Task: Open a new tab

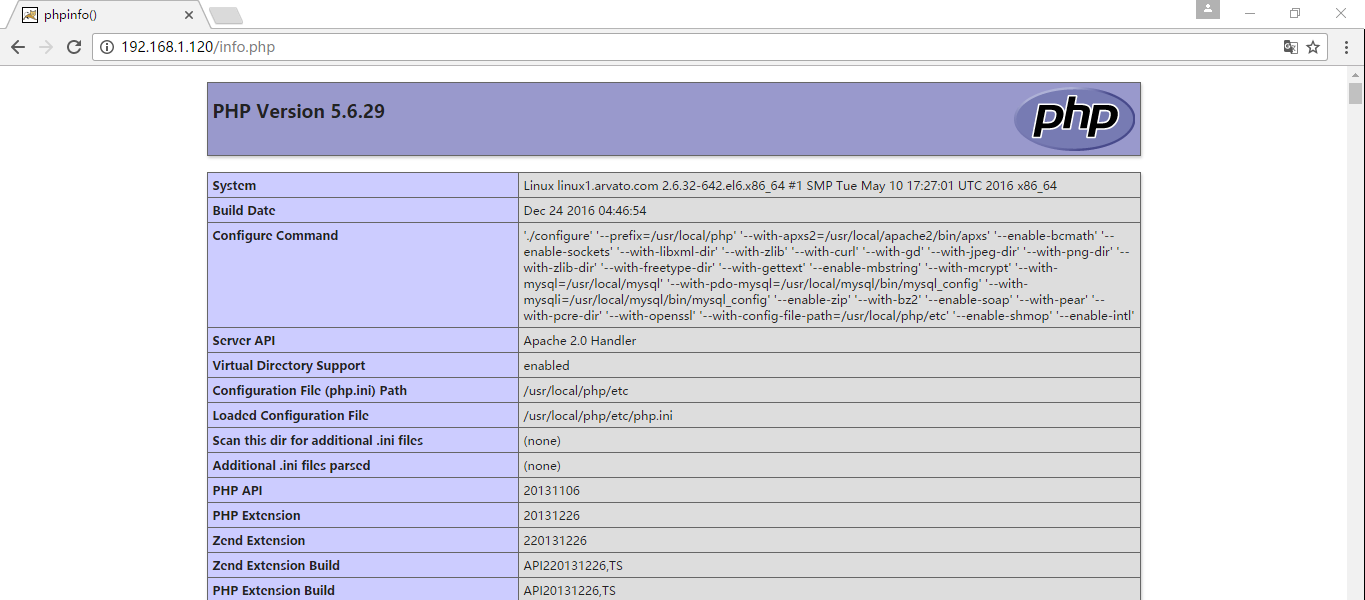Action: pyautogui.click(x=226, y=15)
